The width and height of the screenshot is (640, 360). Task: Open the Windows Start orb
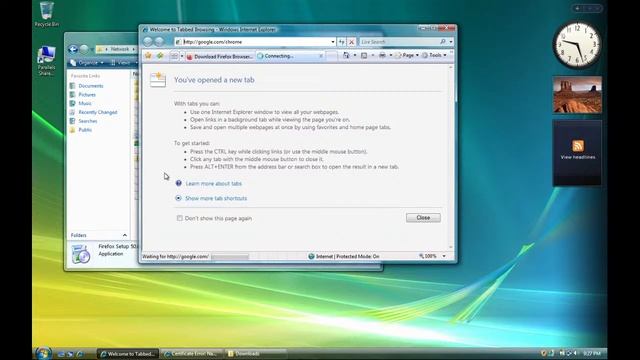[43, 353]
